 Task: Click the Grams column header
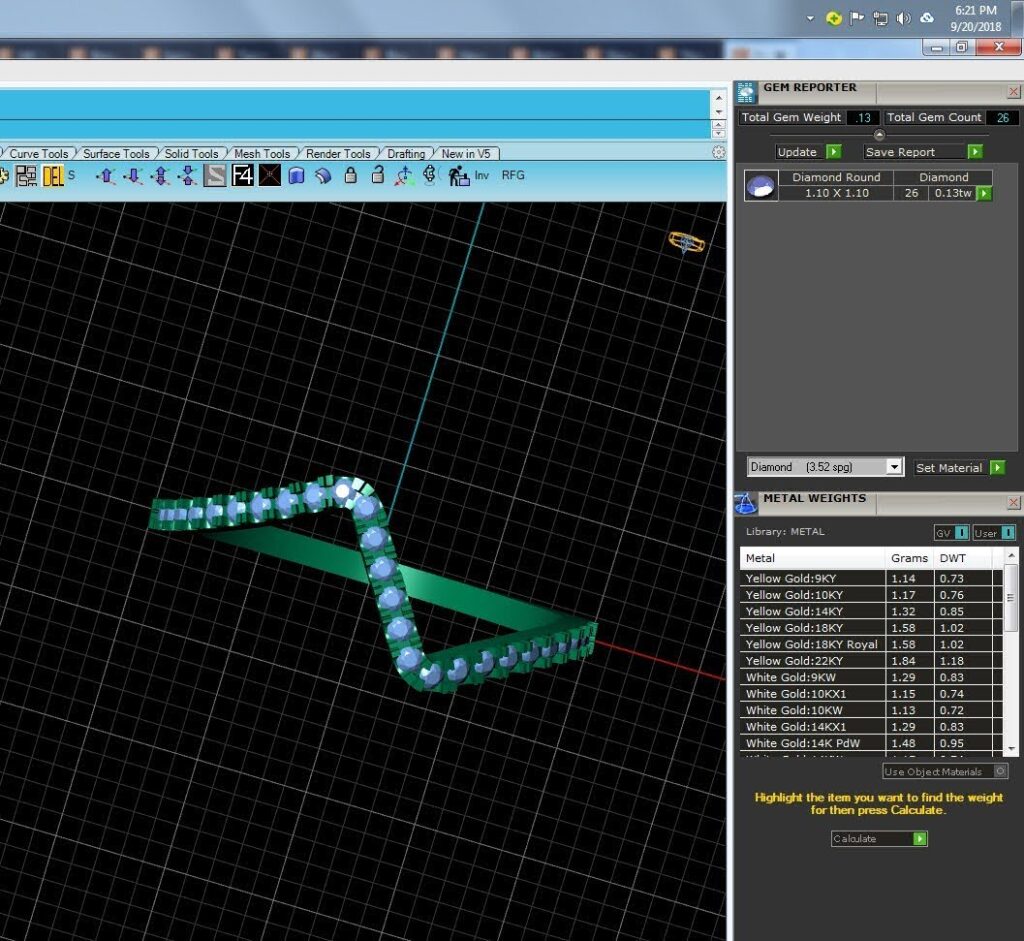pos(909,558)
